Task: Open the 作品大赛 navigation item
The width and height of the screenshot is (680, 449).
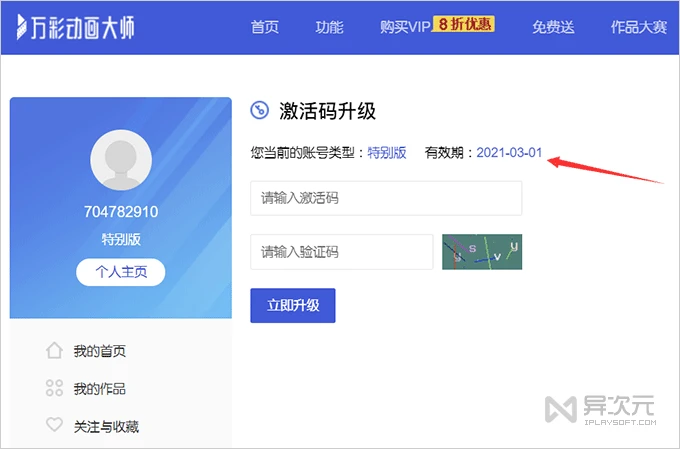Action: 639,27
